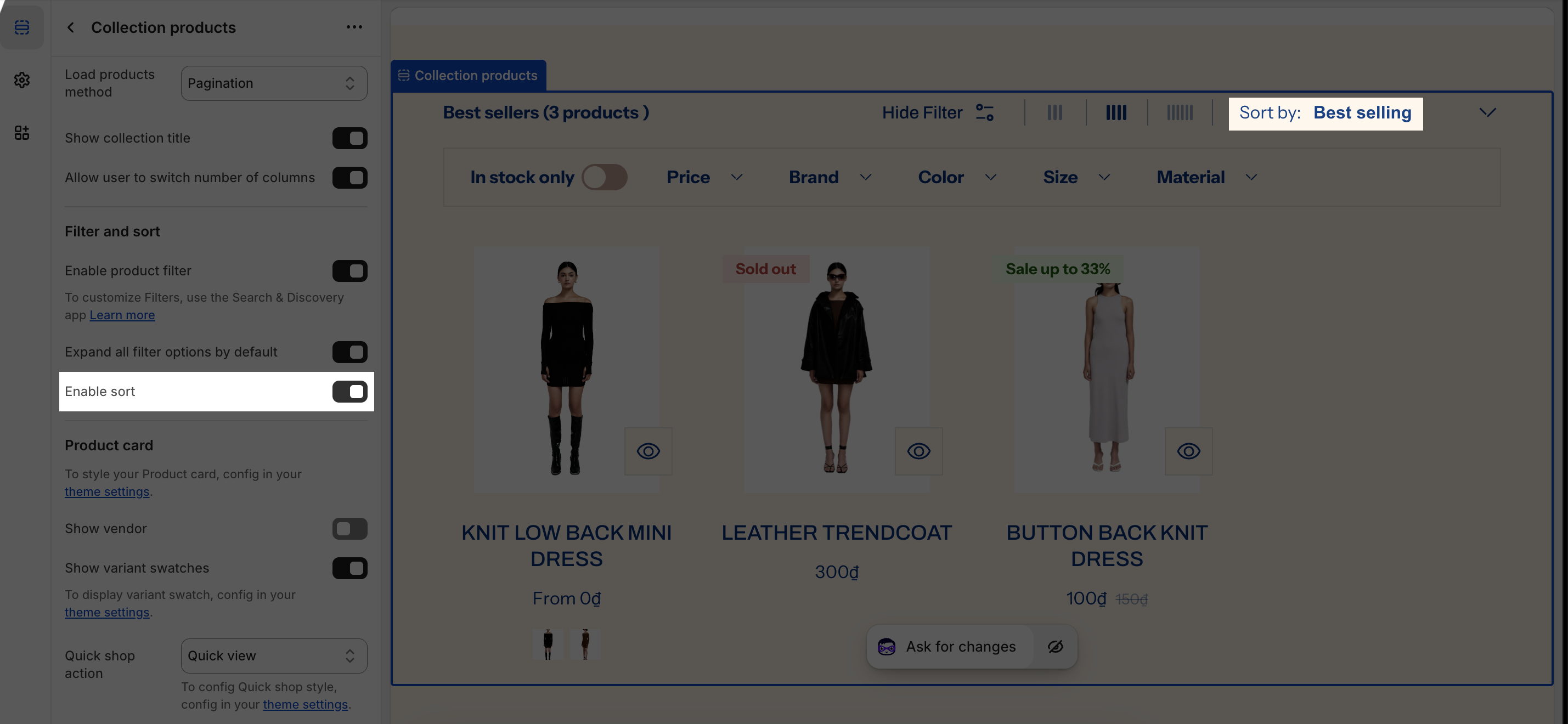Open the Sections icon in left sidebar
This screenshot has height=724, width=1568.
coord(22,27)
